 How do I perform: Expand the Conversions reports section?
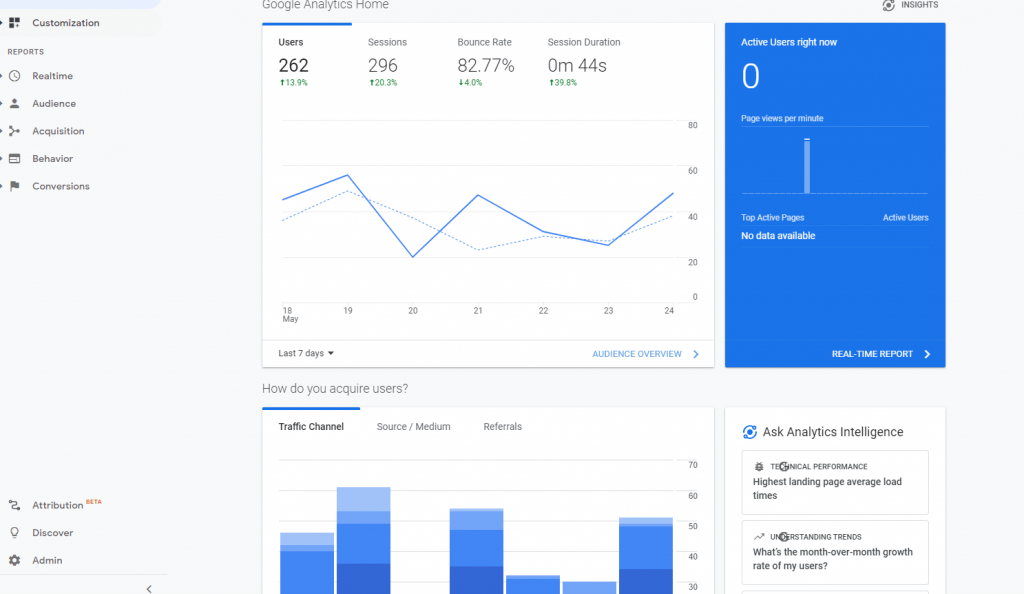(x=1, y=186)
